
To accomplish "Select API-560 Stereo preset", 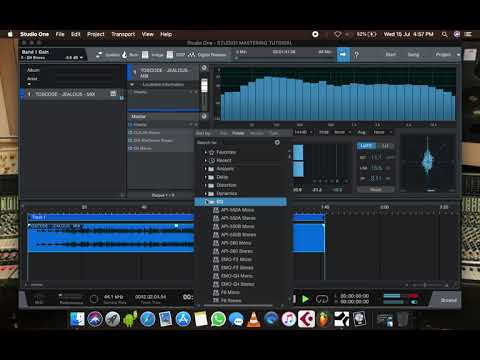I will 237,251.
